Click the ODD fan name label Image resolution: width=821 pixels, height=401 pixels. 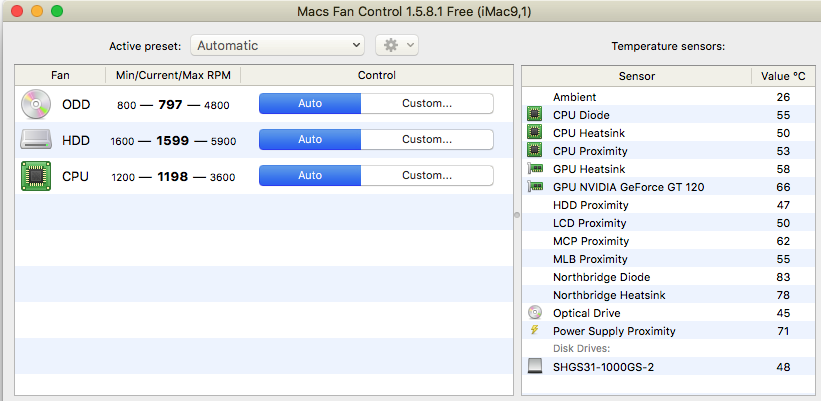[76, 105]
